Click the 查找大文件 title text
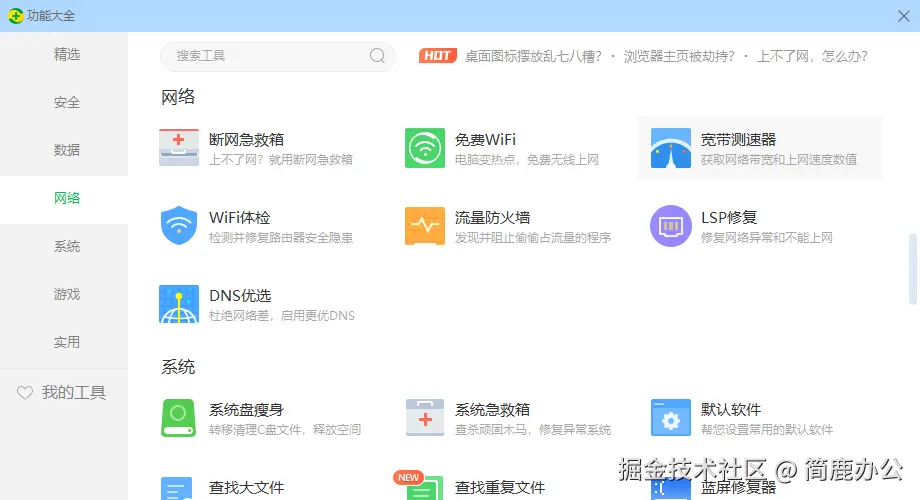Viewport: 920px width, 500px height. (246, 488)
